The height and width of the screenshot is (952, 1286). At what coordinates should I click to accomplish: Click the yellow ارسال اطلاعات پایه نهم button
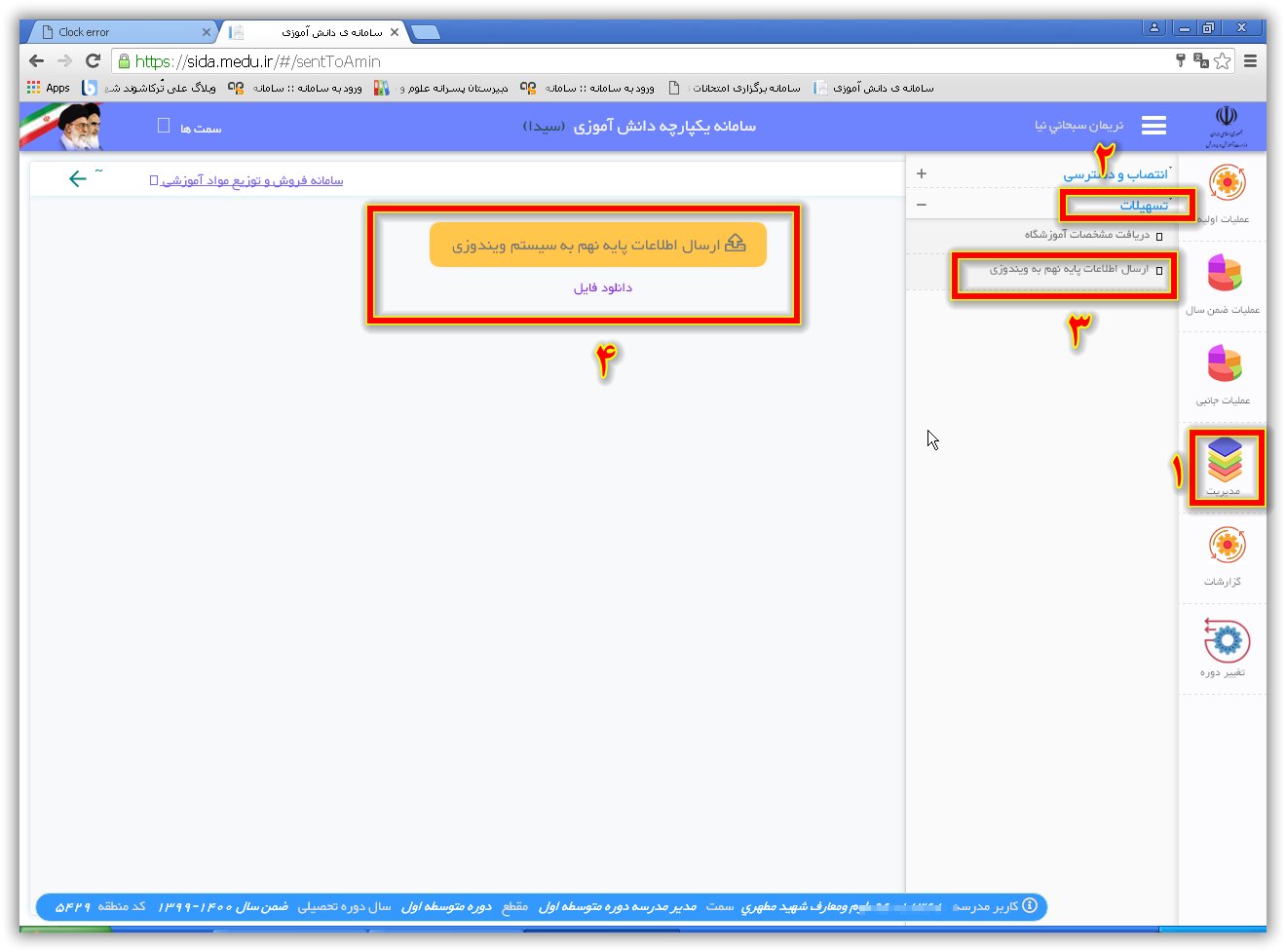click(597, 245)
